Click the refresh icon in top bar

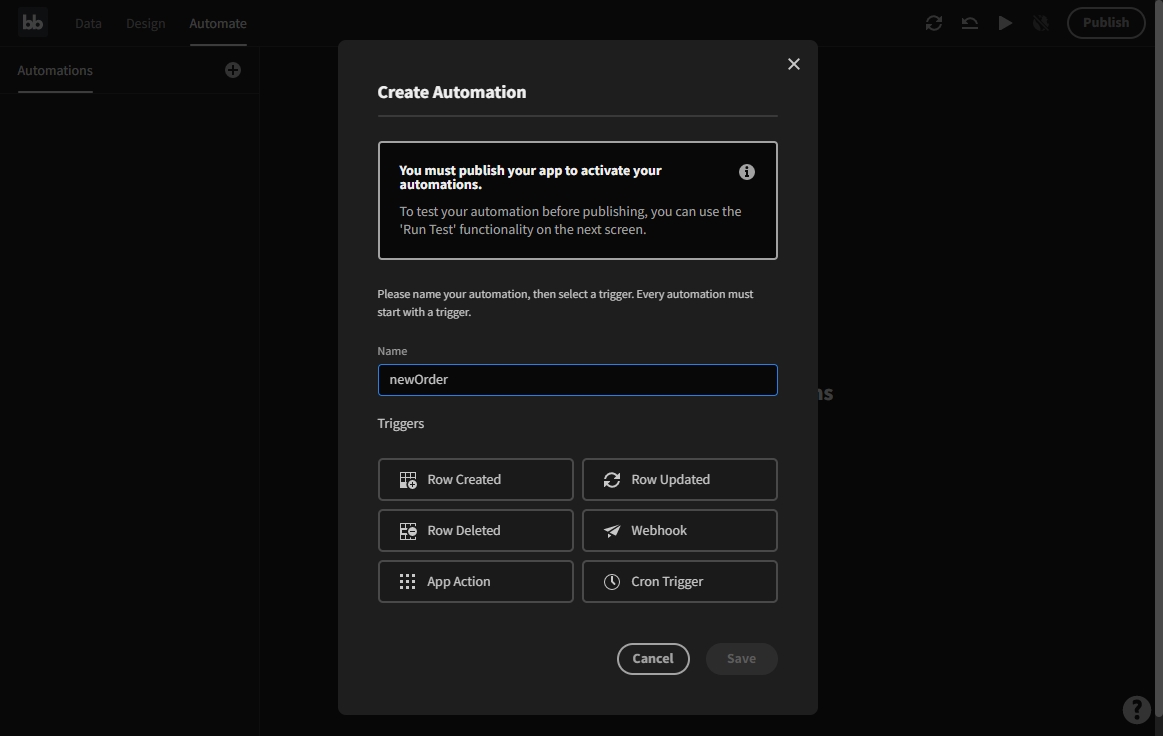click(x=933, y=23)
